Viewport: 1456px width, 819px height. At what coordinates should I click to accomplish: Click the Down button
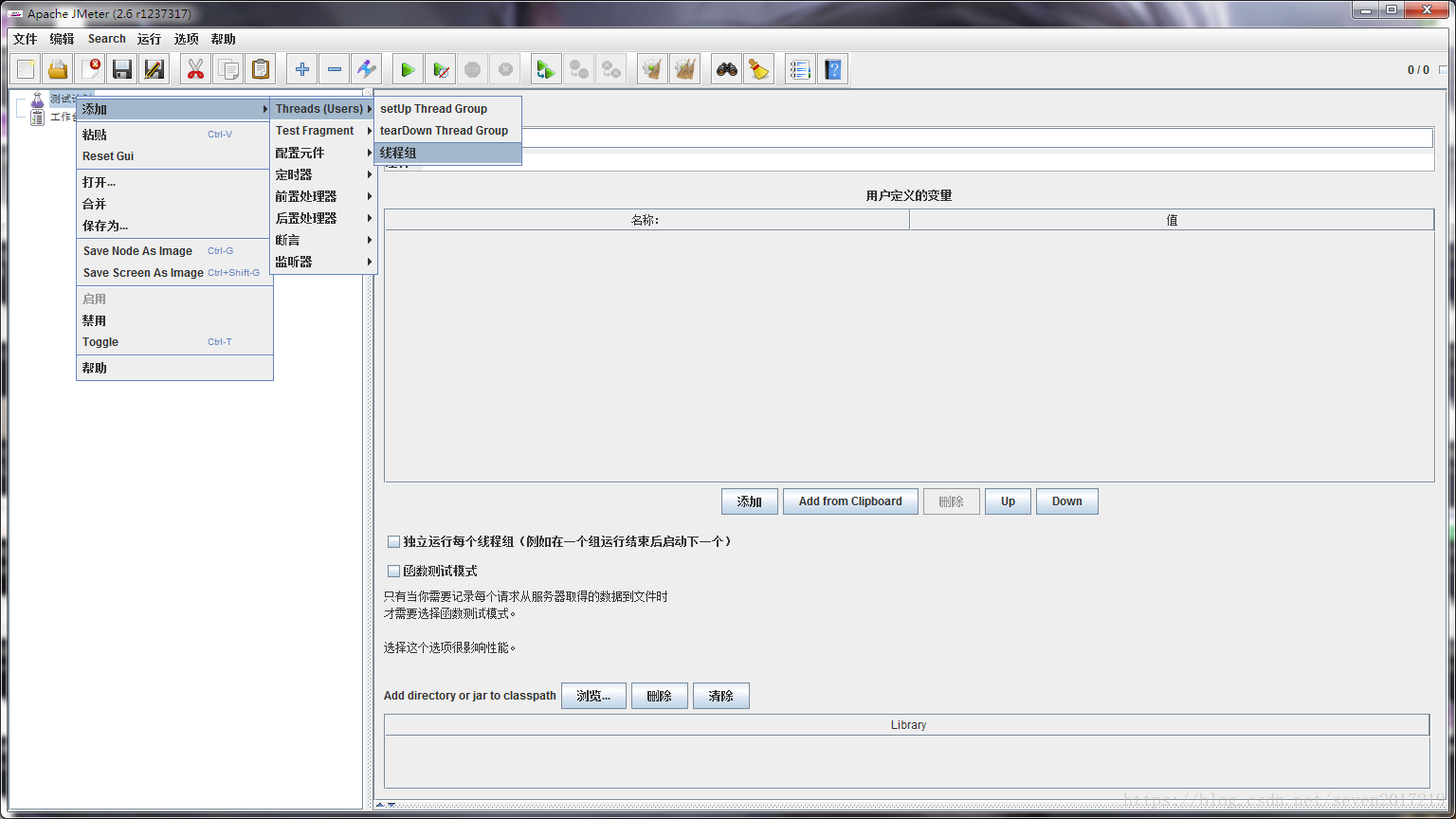(1067, 501)
